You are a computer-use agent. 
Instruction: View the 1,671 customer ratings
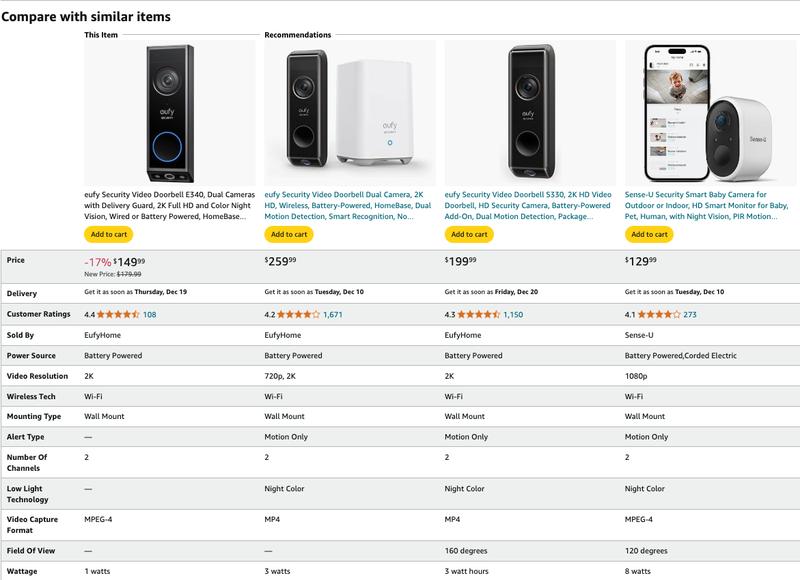333,314
